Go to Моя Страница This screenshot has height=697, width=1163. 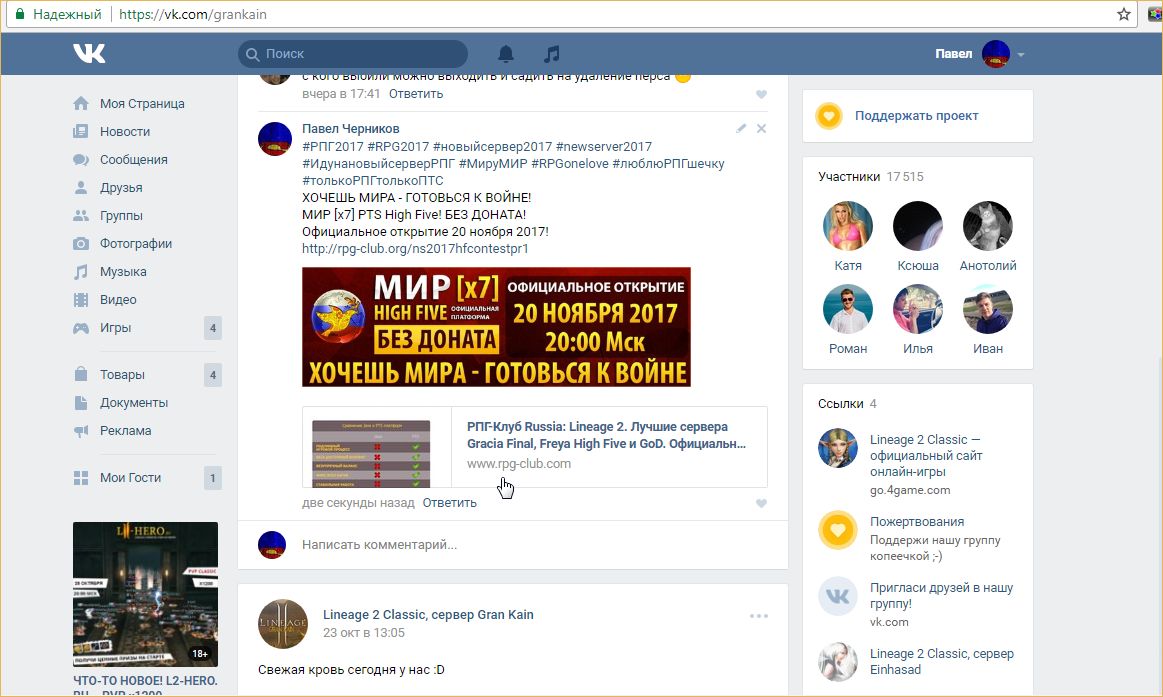pos(142,104)
